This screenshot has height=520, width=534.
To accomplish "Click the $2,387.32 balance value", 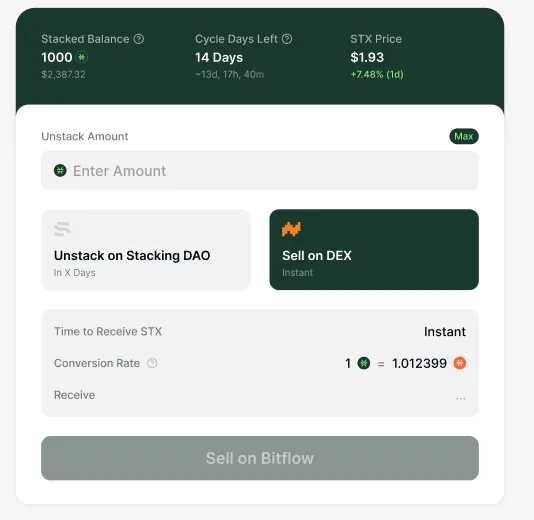I will click(x=63, y=74).
